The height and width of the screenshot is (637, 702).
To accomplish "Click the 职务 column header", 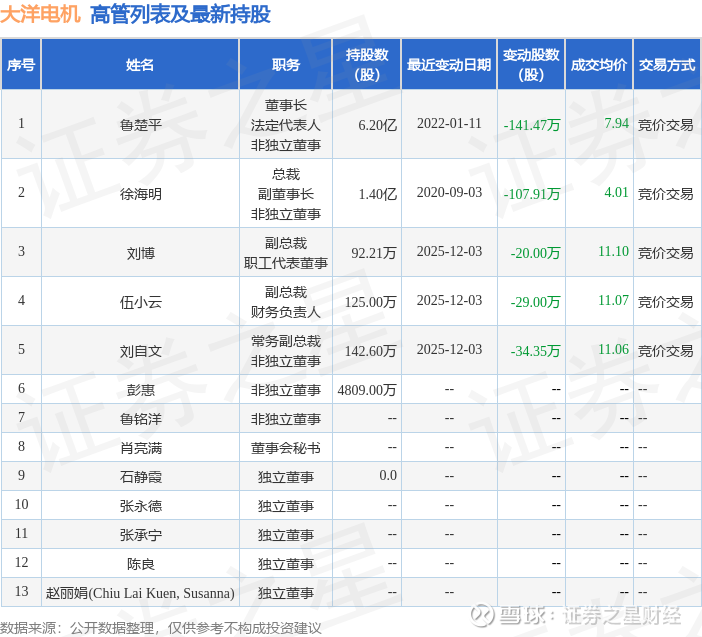I will (286, 65).
